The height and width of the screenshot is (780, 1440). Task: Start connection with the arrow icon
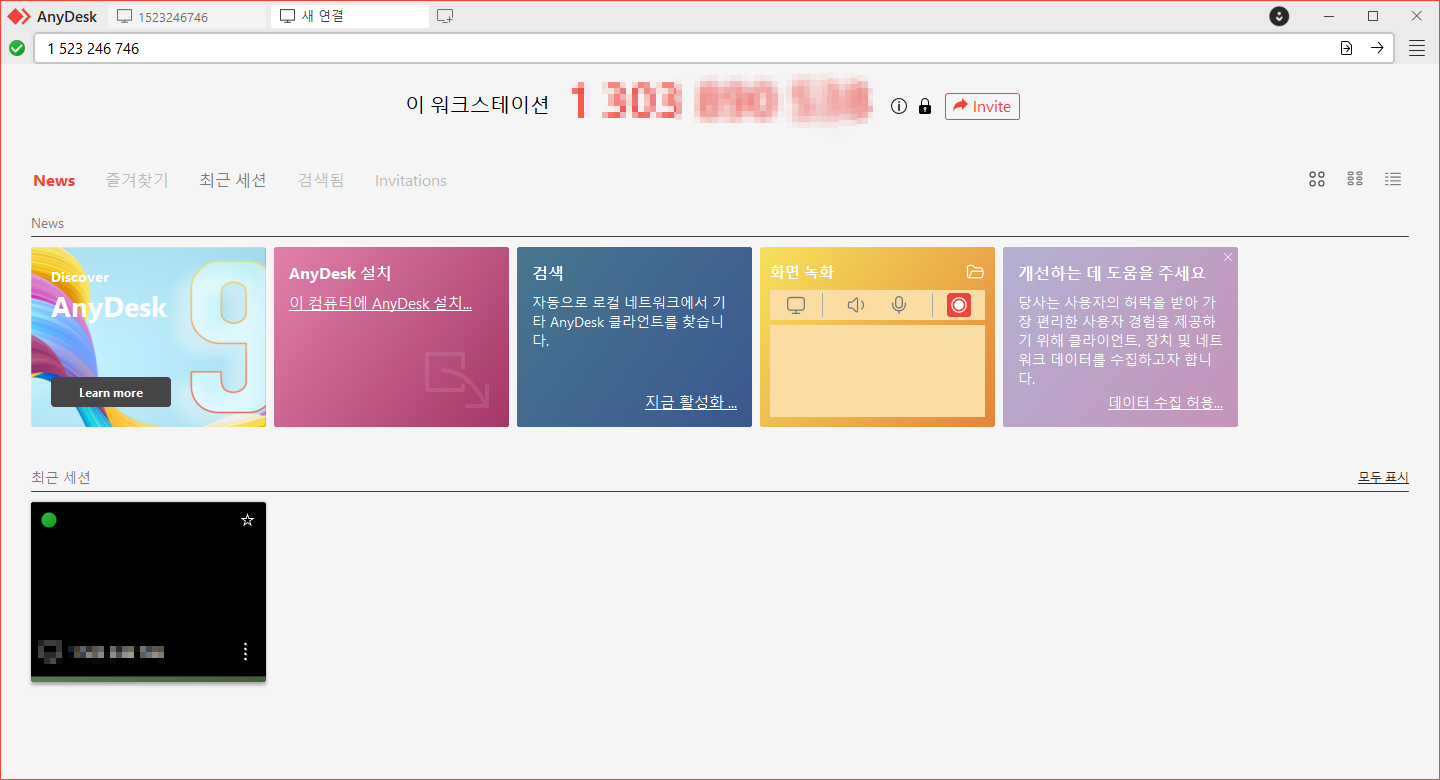[1377, 48]
